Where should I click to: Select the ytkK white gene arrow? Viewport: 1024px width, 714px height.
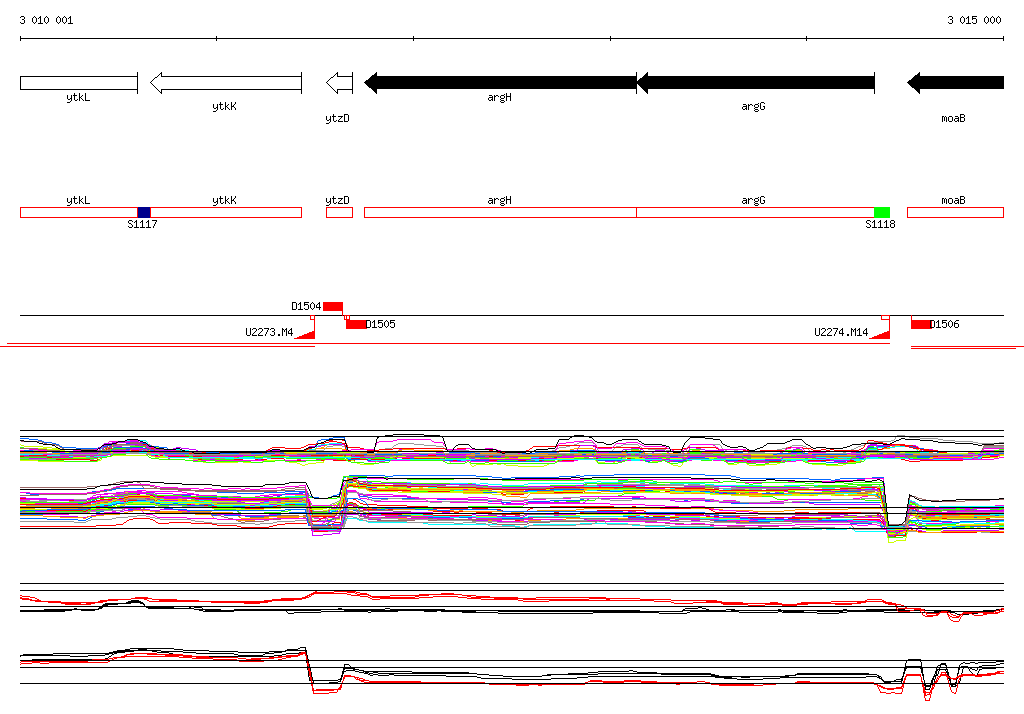tap(226, 83)
